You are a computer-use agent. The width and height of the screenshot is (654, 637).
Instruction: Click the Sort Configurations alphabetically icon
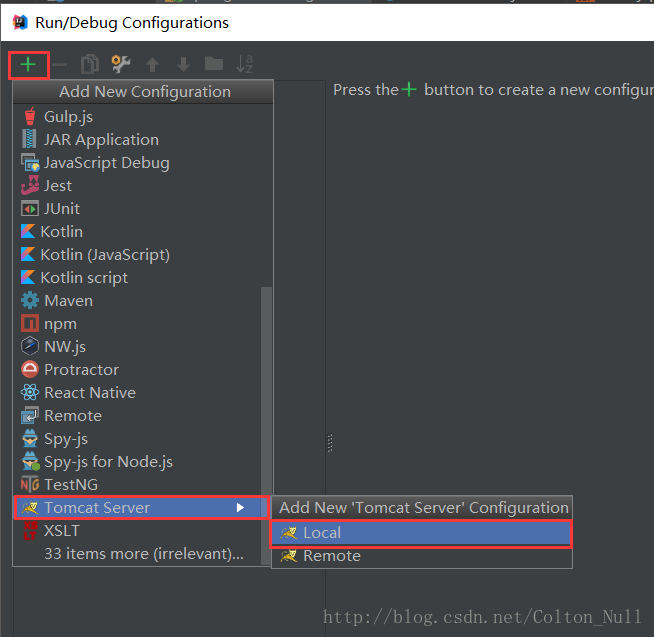(244, 64)
